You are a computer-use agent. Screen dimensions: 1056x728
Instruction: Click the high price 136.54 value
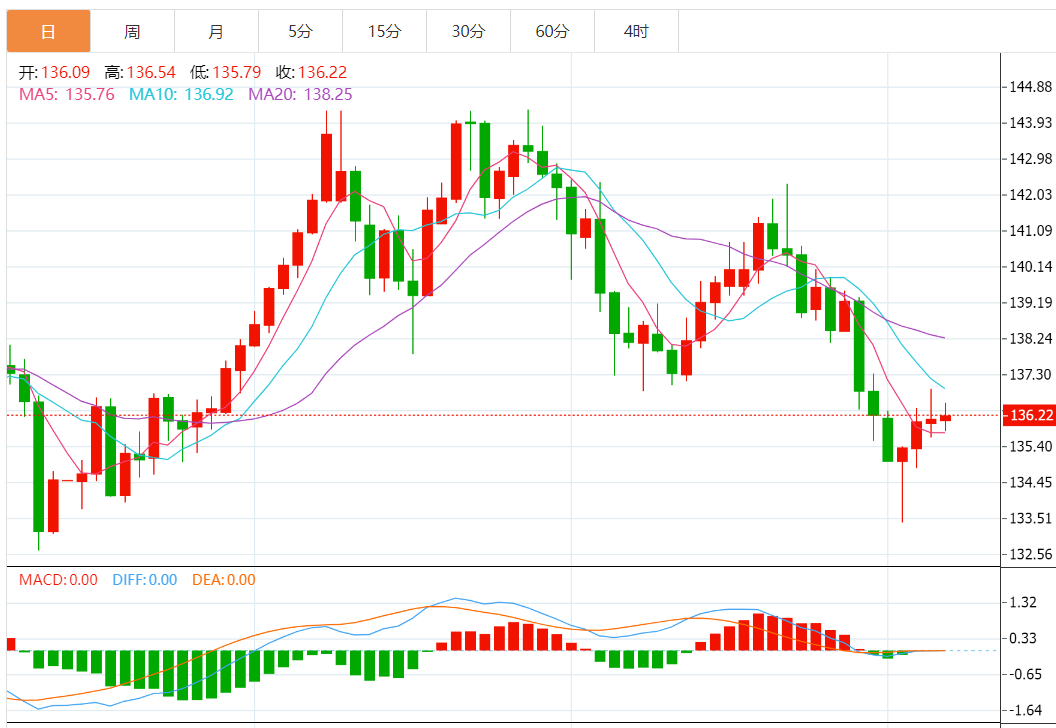coord(151,72)
